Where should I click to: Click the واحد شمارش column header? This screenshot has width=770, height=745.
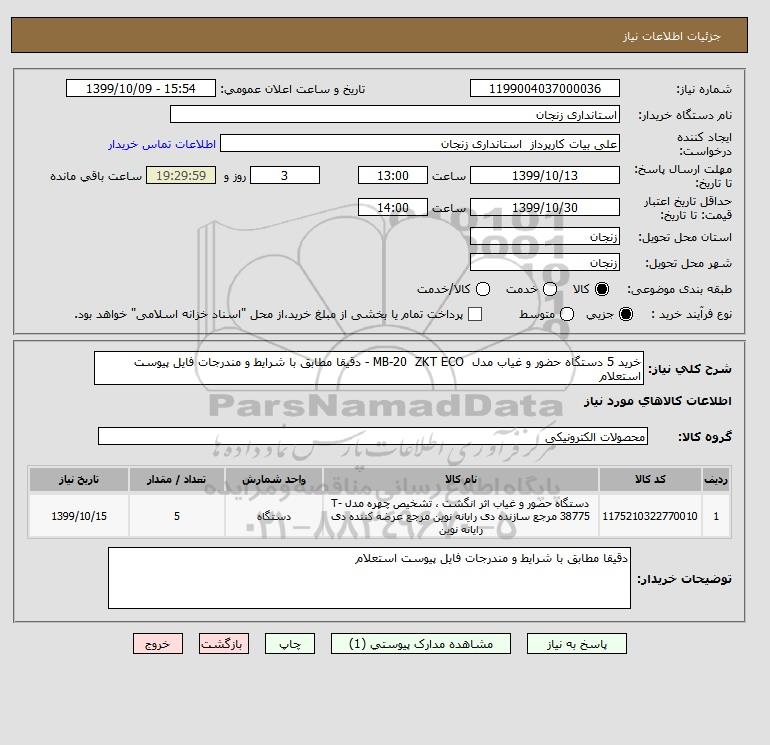tap(274, 479)
